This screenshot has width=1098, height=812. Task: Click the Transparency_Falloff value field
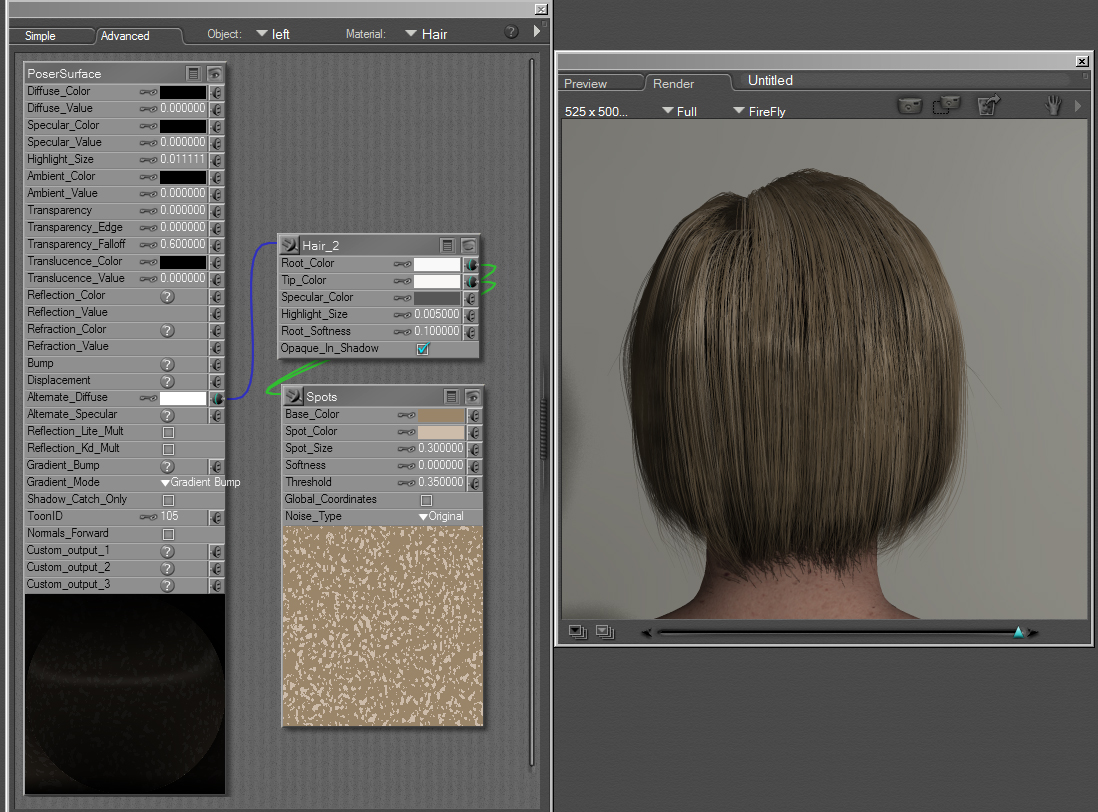183,245
